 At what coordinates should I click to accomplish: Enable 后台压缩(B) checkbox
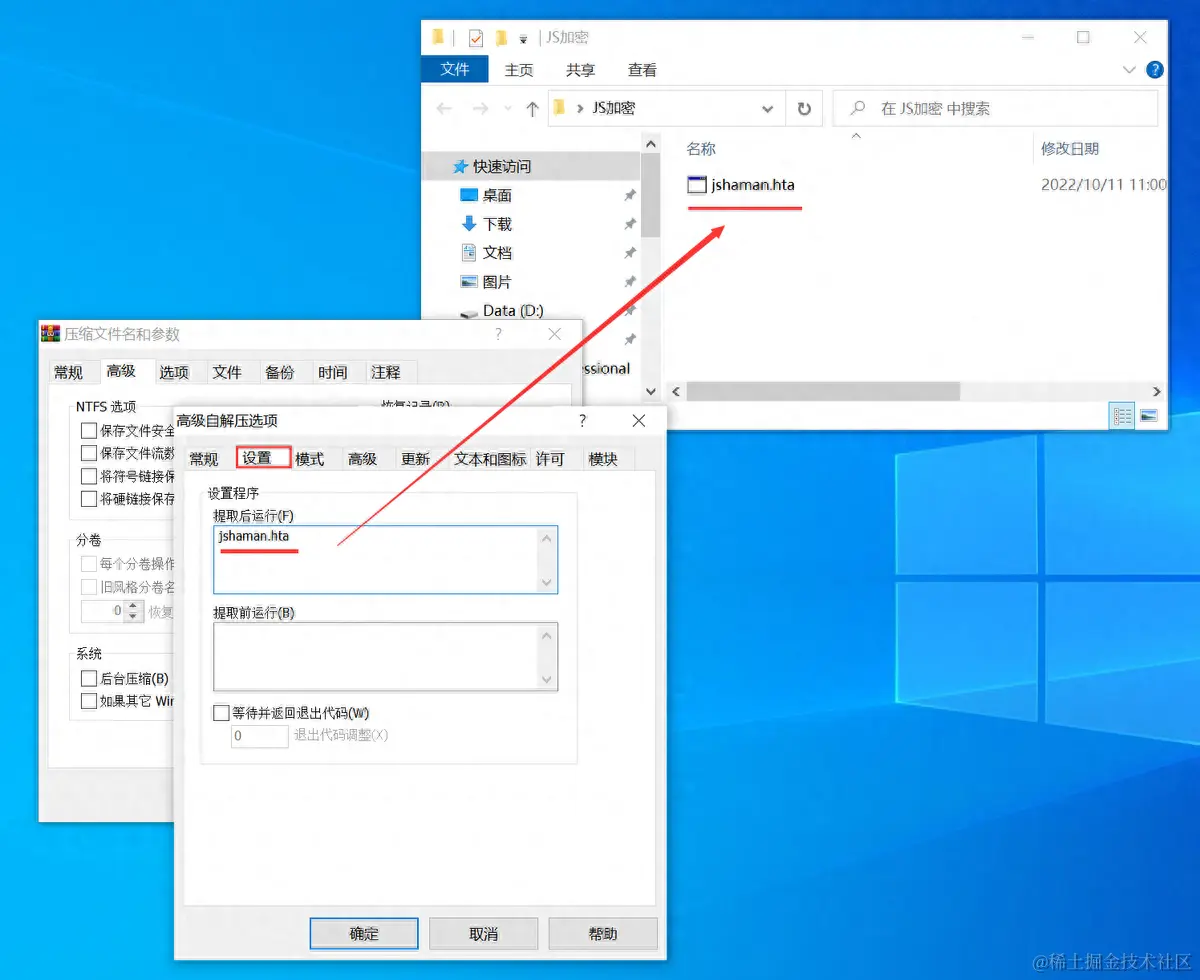pos(89,679)
